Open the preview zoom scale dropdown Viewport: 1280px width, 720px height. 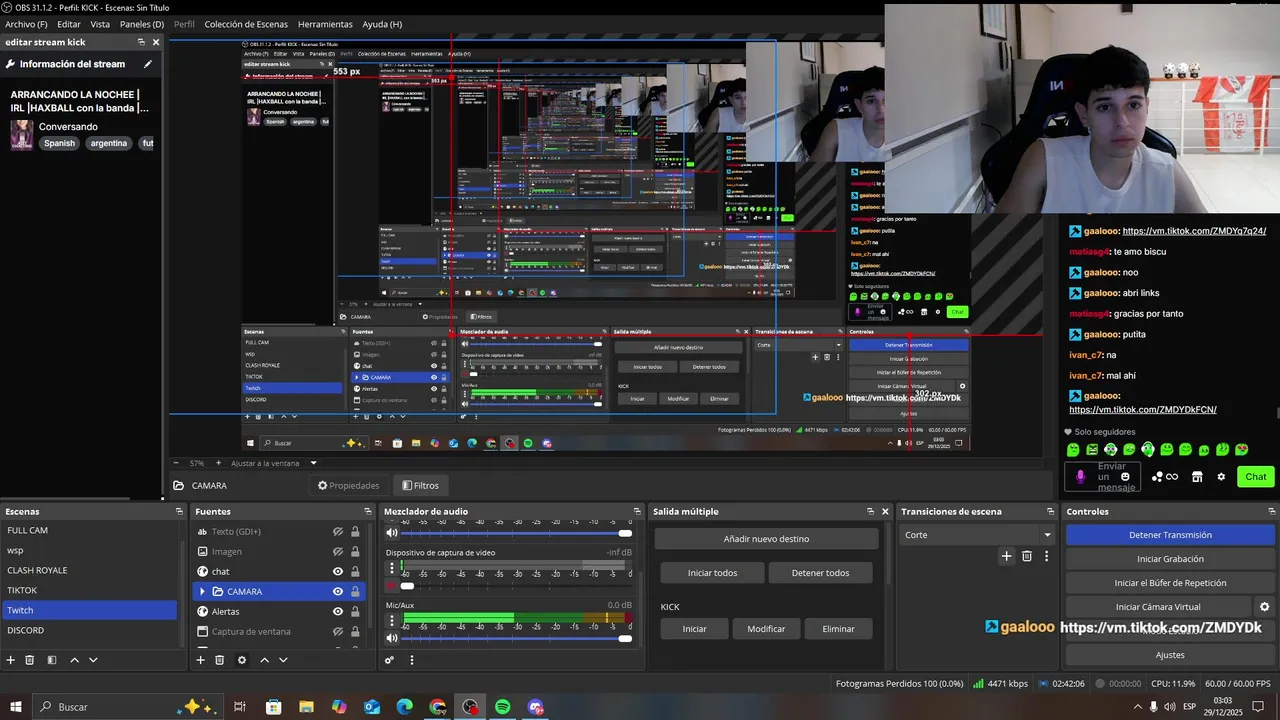pyautogui.click(x=313, y=463)
